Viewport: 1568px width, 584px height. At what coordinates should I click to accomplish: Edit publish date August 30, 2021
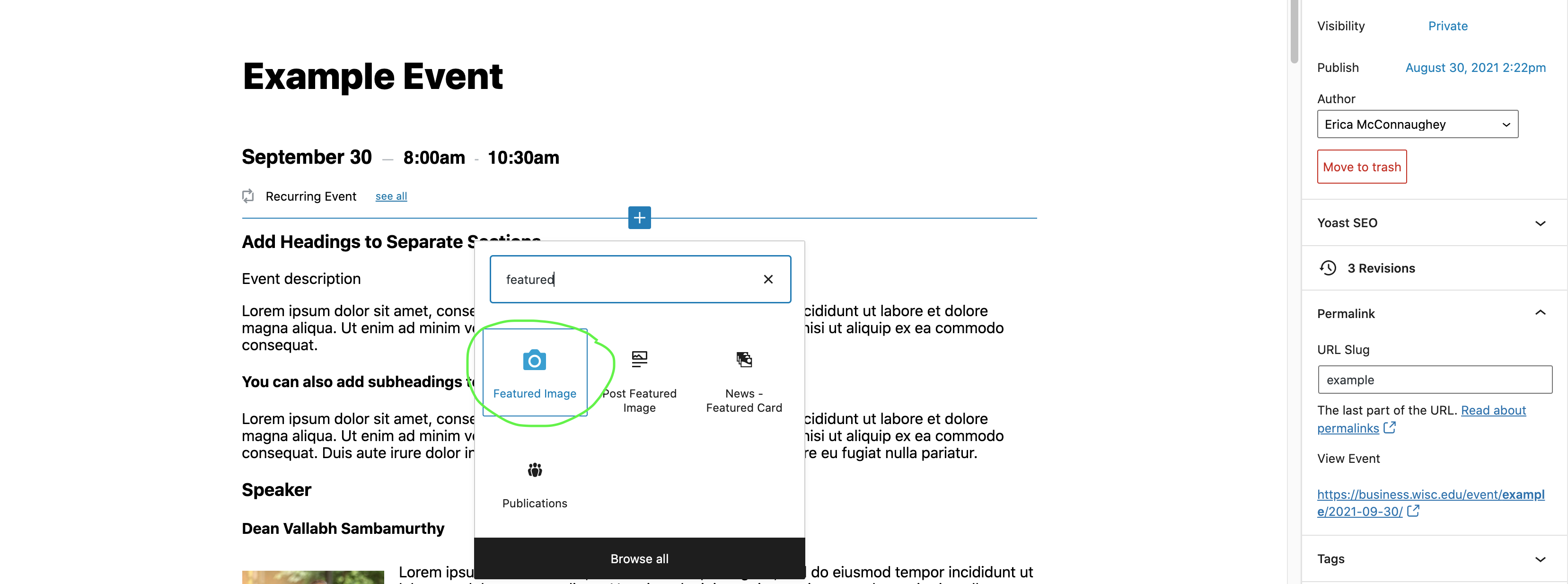click(1475, 68)
